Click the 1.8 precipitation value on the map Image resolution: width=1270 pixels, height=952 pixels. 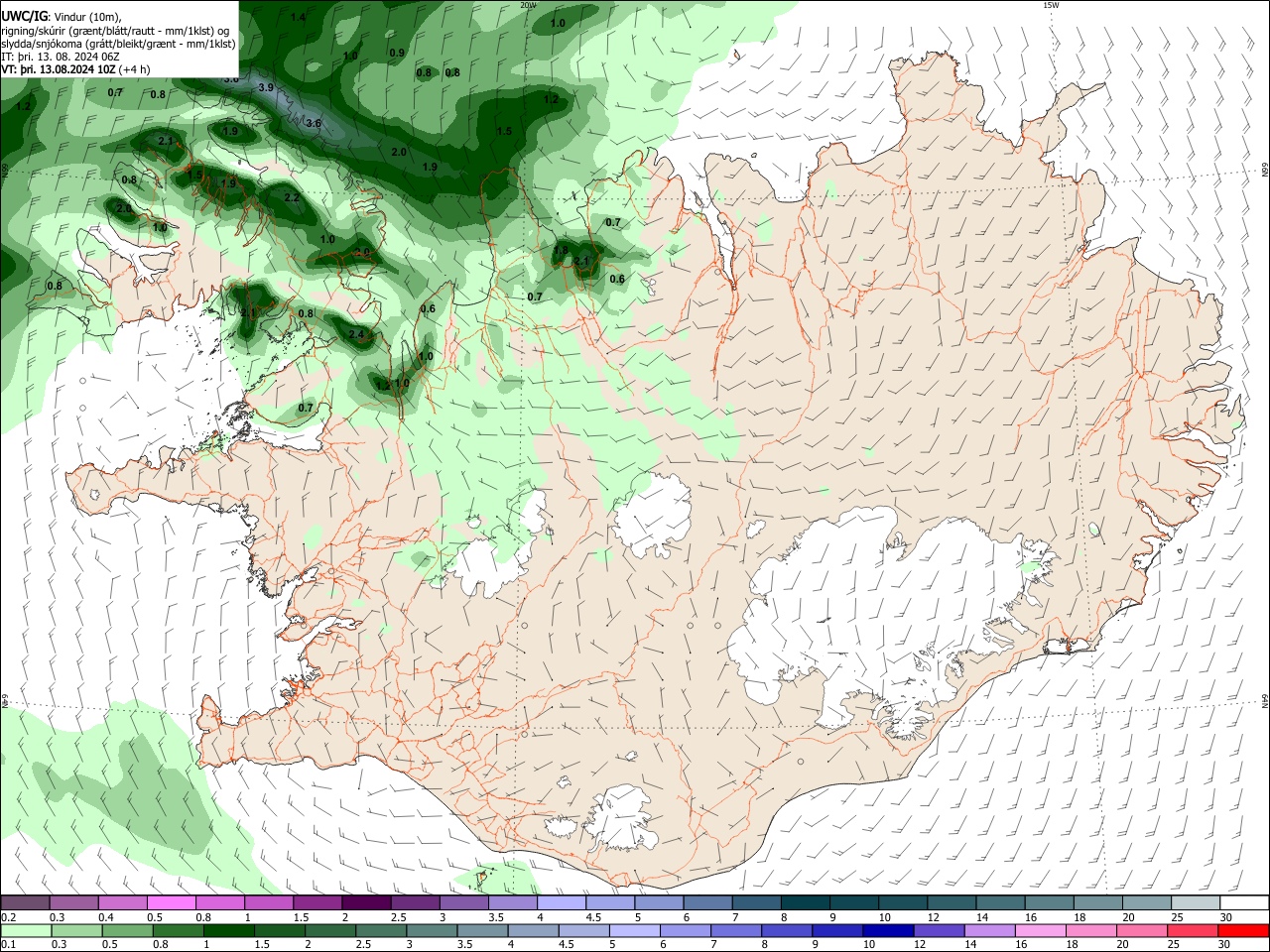pyautogui.click(x=562, y=251)
